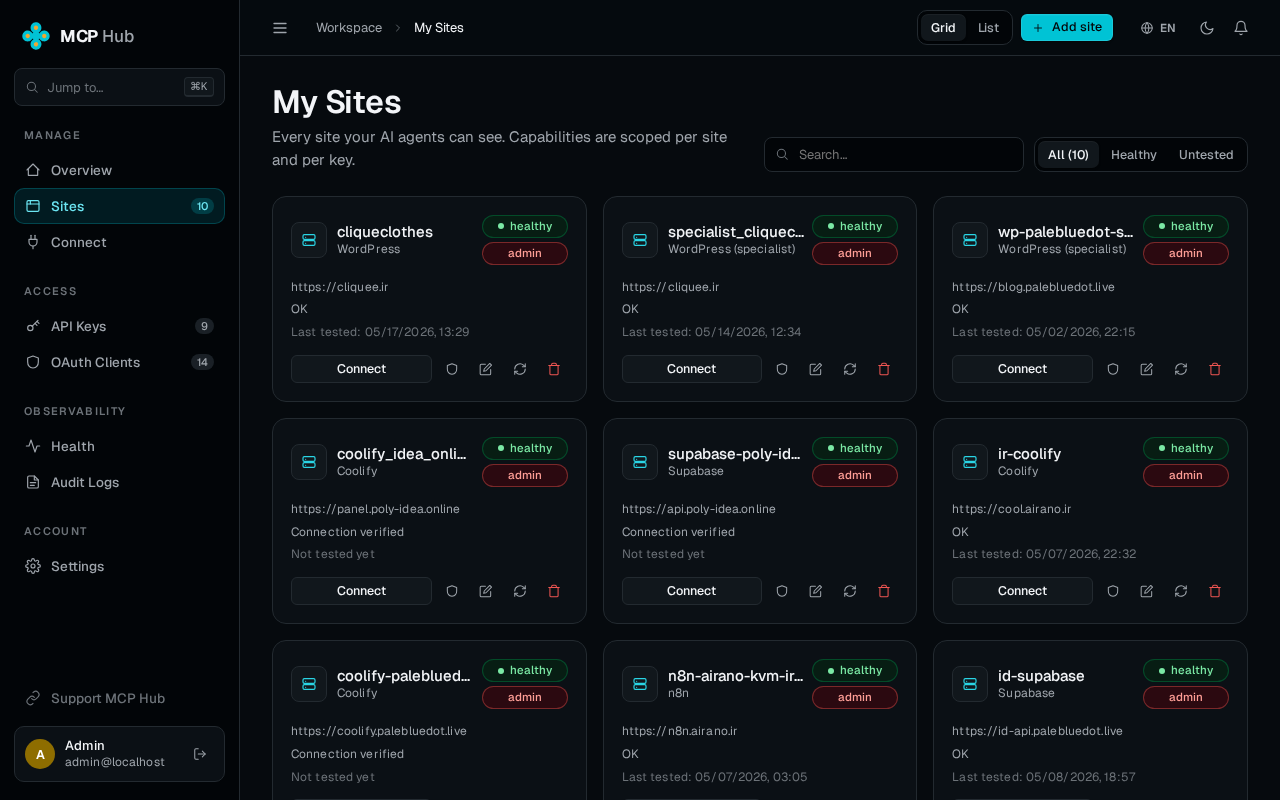Connect the wp-palebluedot site

click(x=1022, y=369)
